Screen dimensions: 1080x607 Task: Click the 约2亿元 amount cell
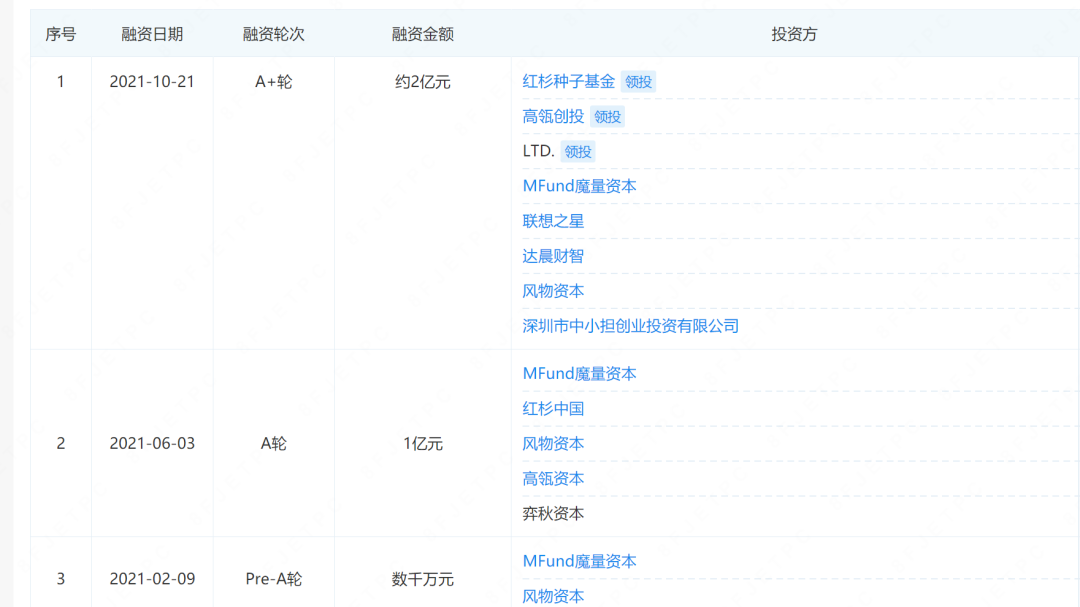point(422,82)
